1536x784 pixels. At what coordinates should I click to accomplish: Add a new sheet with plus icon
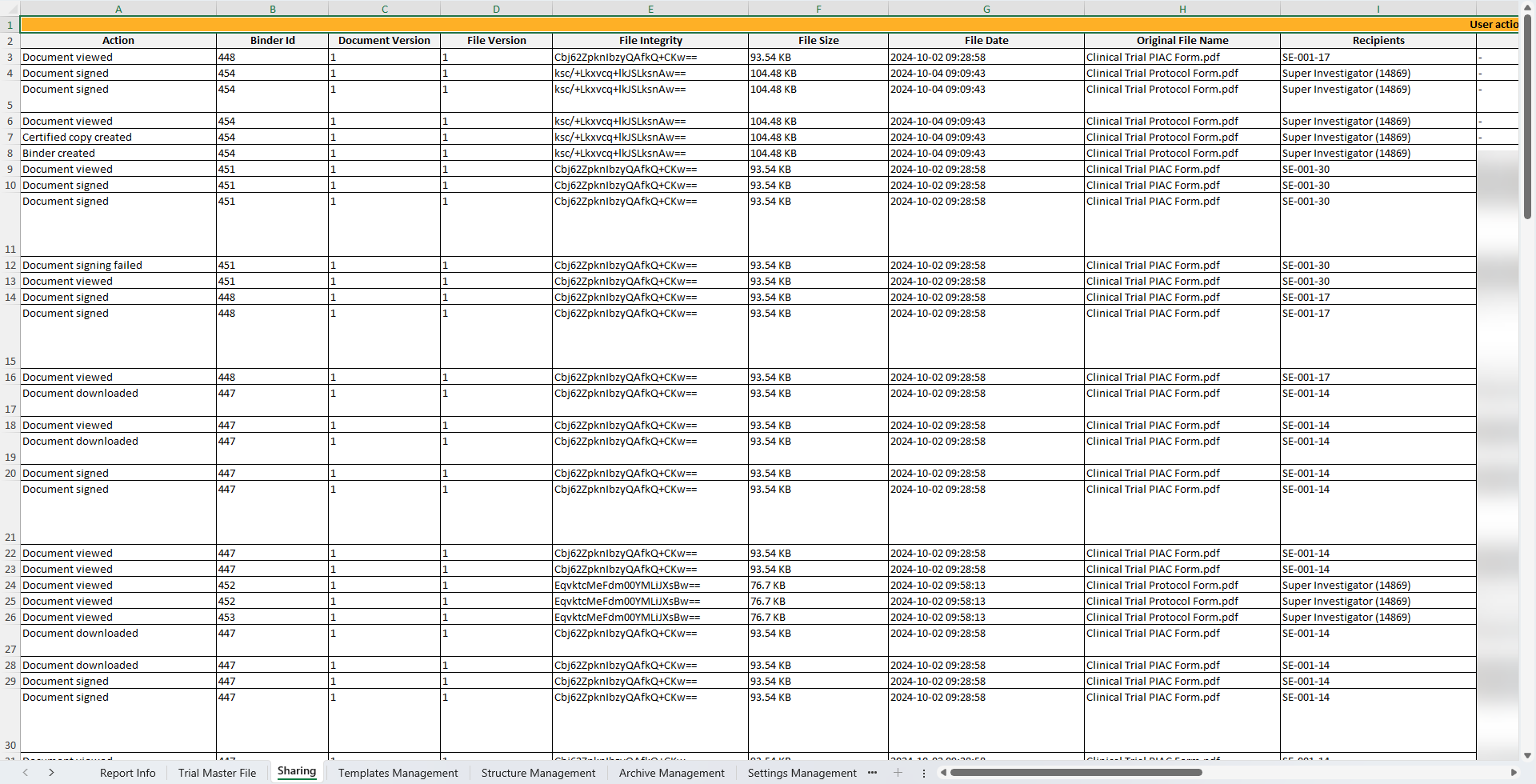[x=898, y=773]
